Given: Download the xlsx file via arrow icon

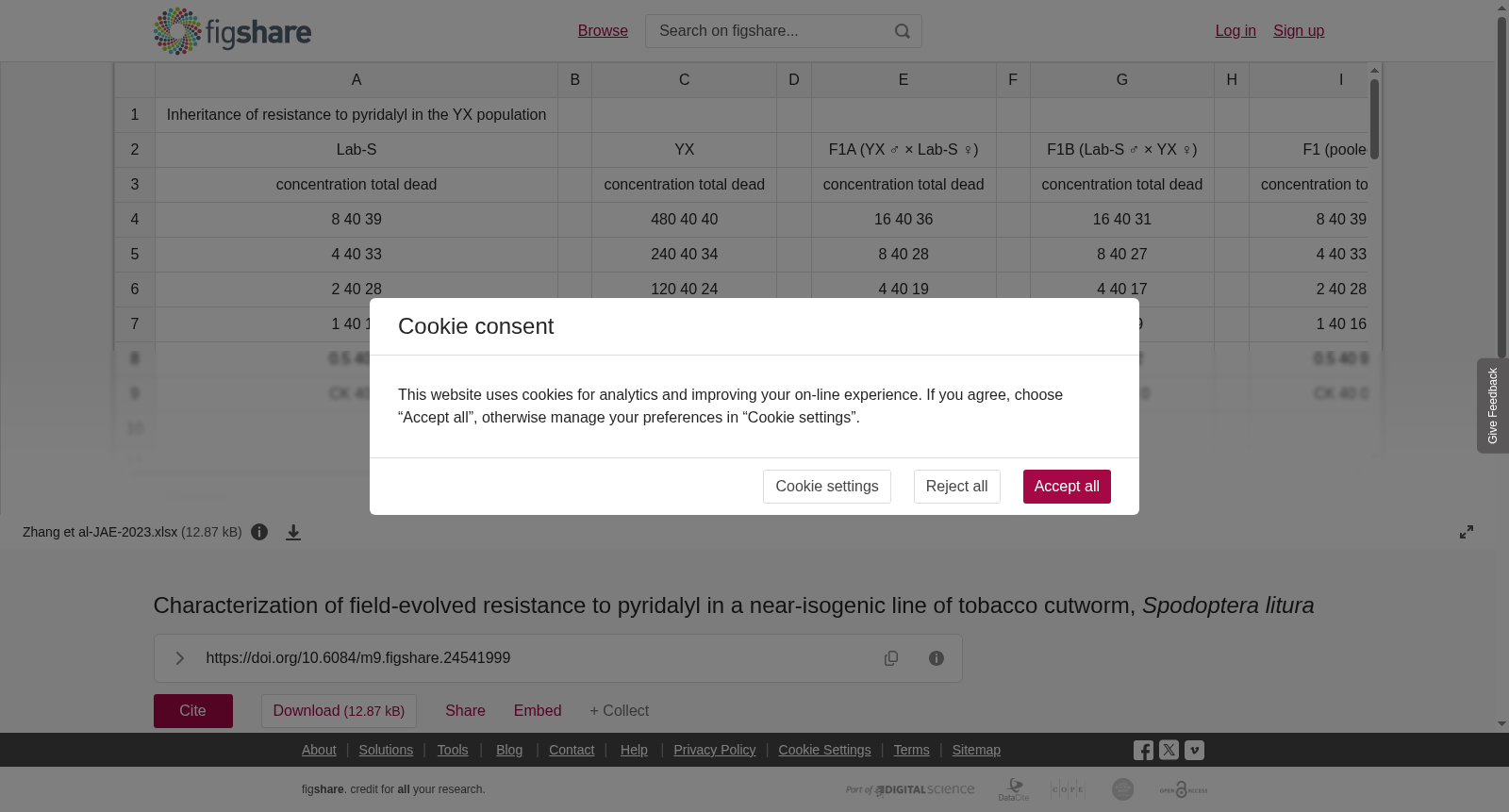Looking at the screenshot, I should 293,532.
